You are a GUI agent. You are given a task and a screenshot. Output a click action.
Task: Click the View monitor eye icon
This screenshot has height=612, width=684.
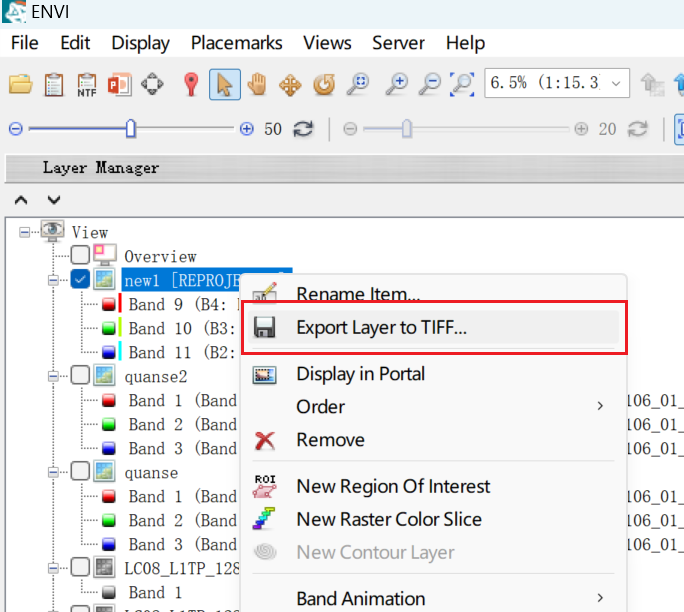[52, 230]
